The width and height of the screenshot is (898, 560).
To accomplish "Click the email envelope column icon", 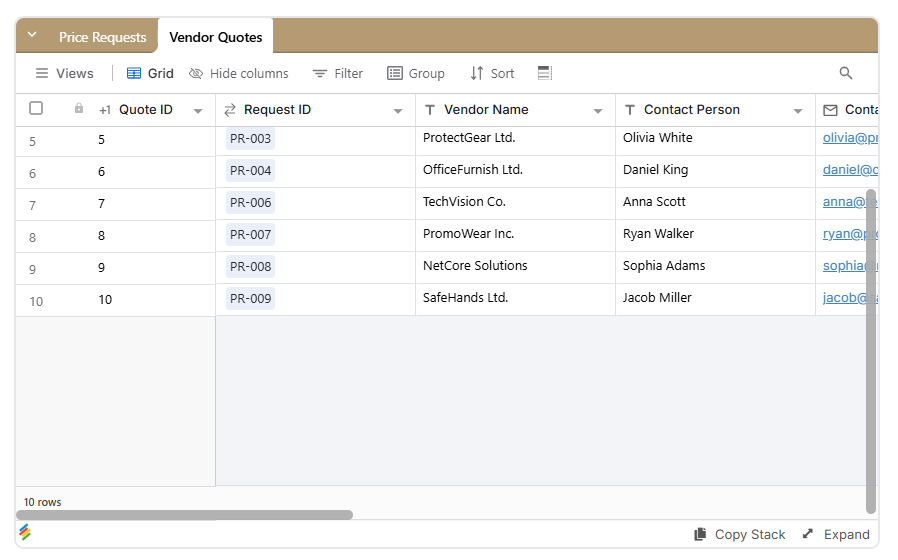I will (830, 110).
